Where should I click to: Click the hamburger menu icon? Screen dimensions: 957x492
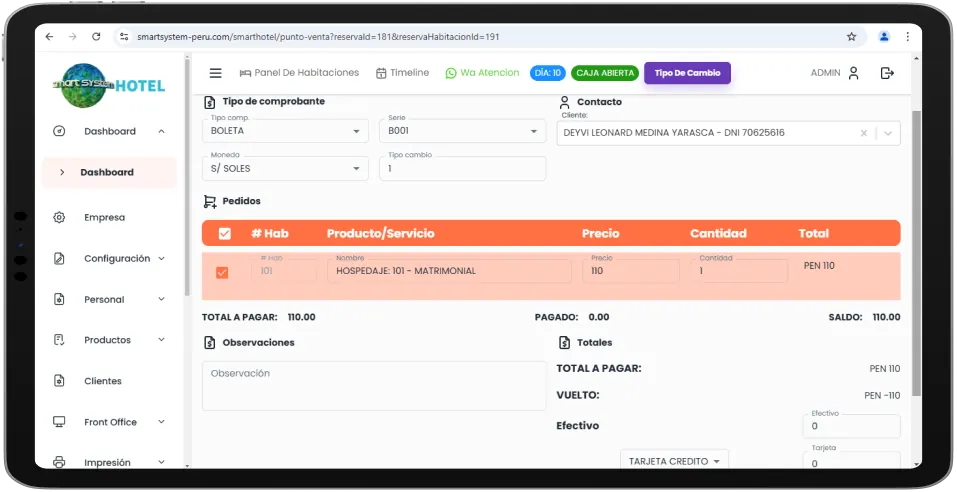tap(215, 73)
